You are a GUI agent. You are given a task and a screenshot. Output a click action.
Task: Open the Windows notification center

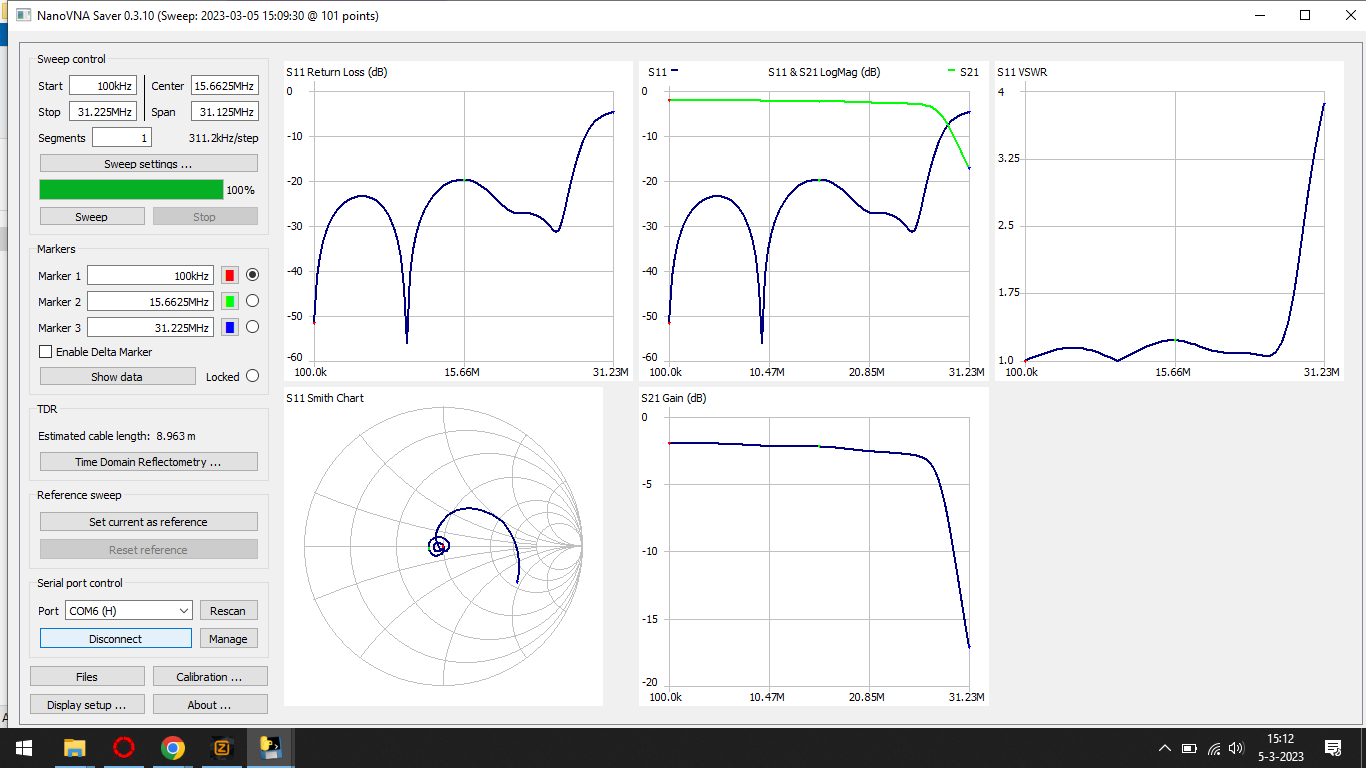[1332, 747]
